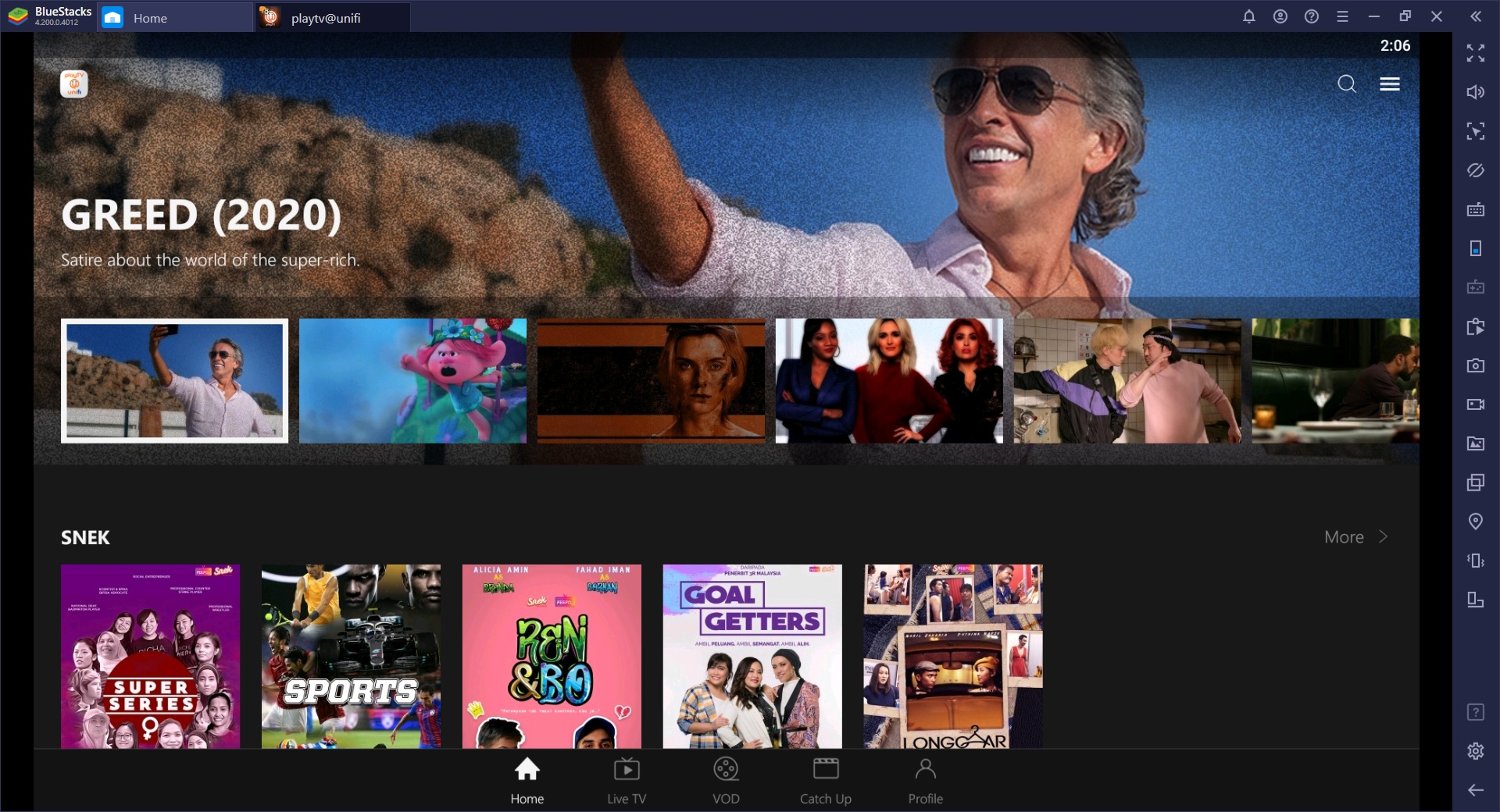1500x812 pixels.
Task: Click the cursor lock focus icon
Action: pos(1476,131)
